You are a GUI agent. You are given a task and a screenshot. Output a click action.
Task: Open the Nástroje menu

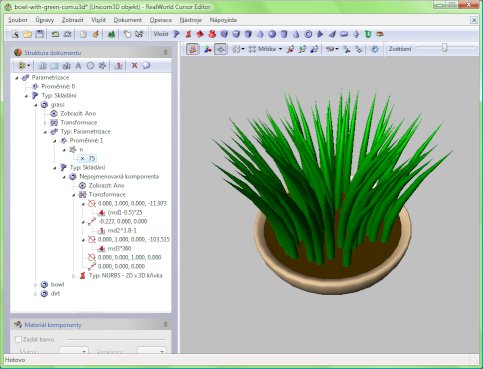pos(191,20)
